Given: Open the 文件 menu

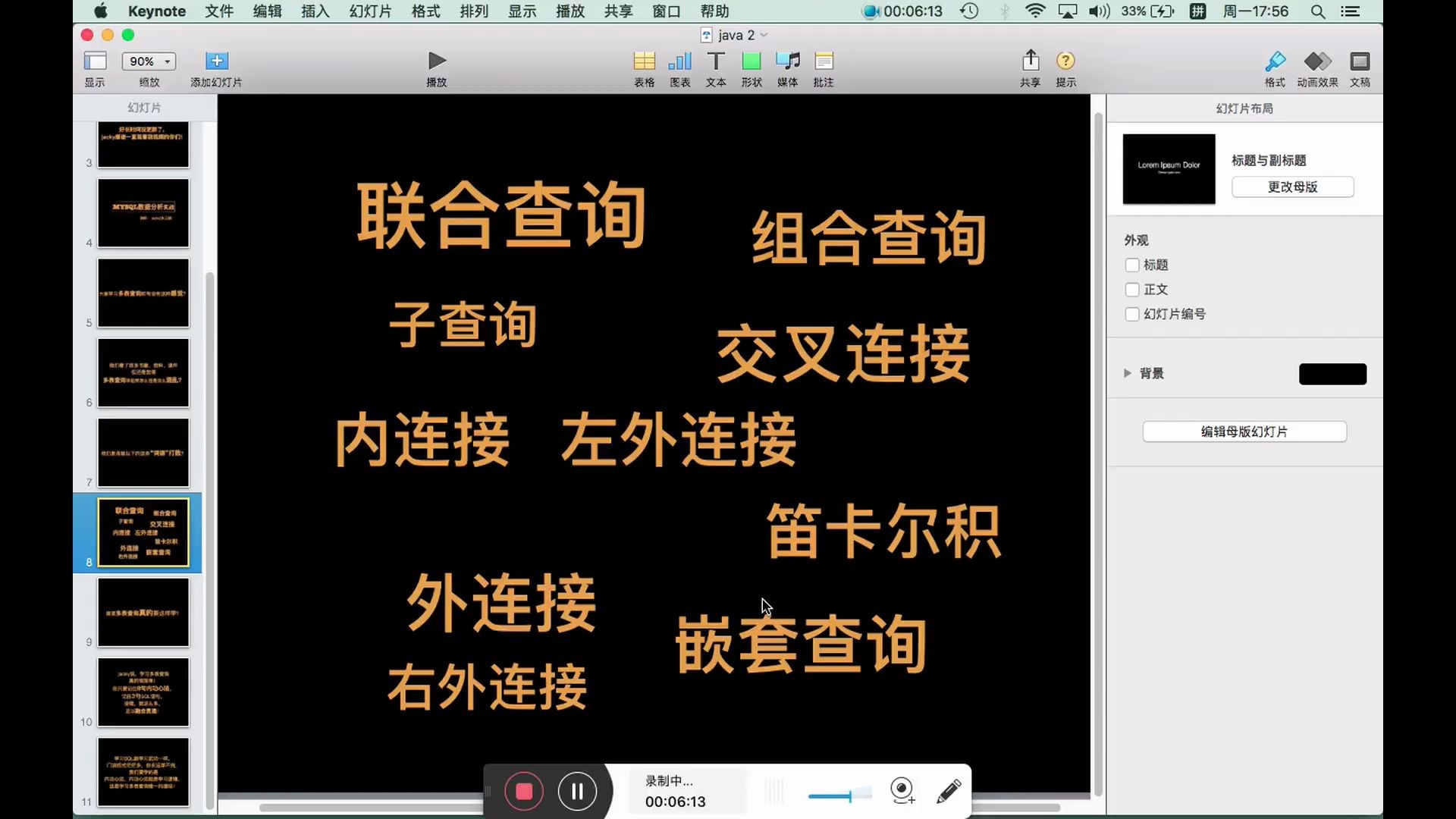Looking at the screenshot, I should coord(219,11).
